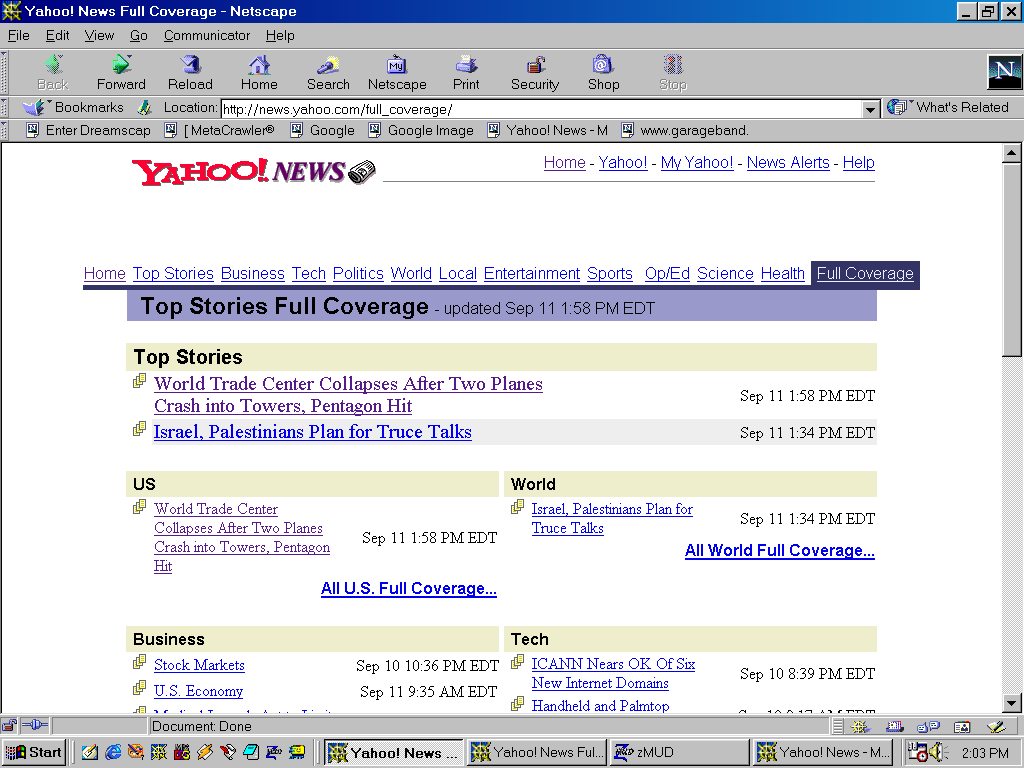Open the All U.S. Full Coverage link
This screenshot has height=768, width=1024.
(409, 588)
